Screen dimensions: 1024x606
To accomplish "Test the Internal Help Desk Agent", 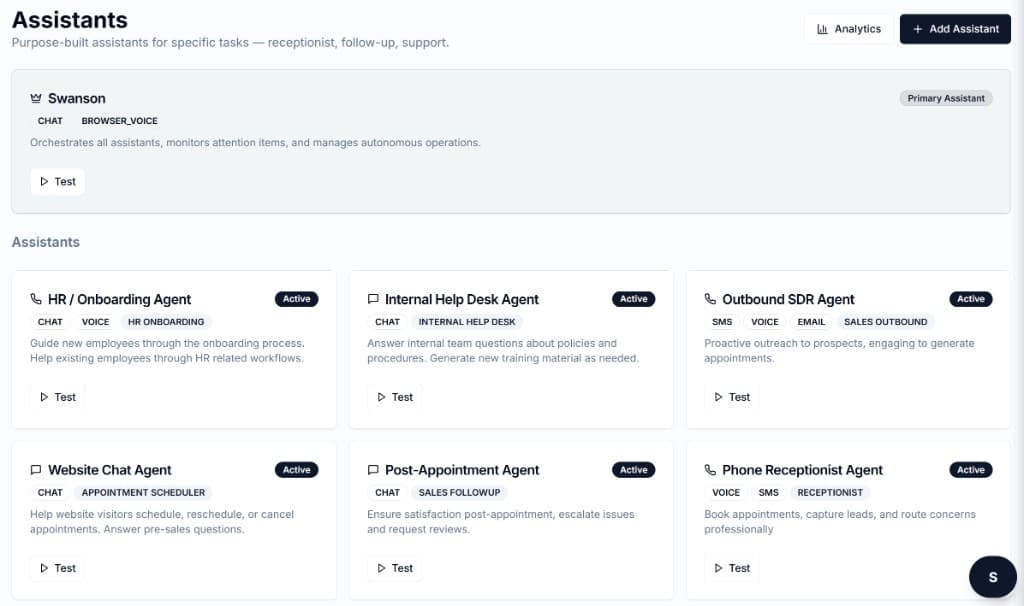I will [394, 396].
